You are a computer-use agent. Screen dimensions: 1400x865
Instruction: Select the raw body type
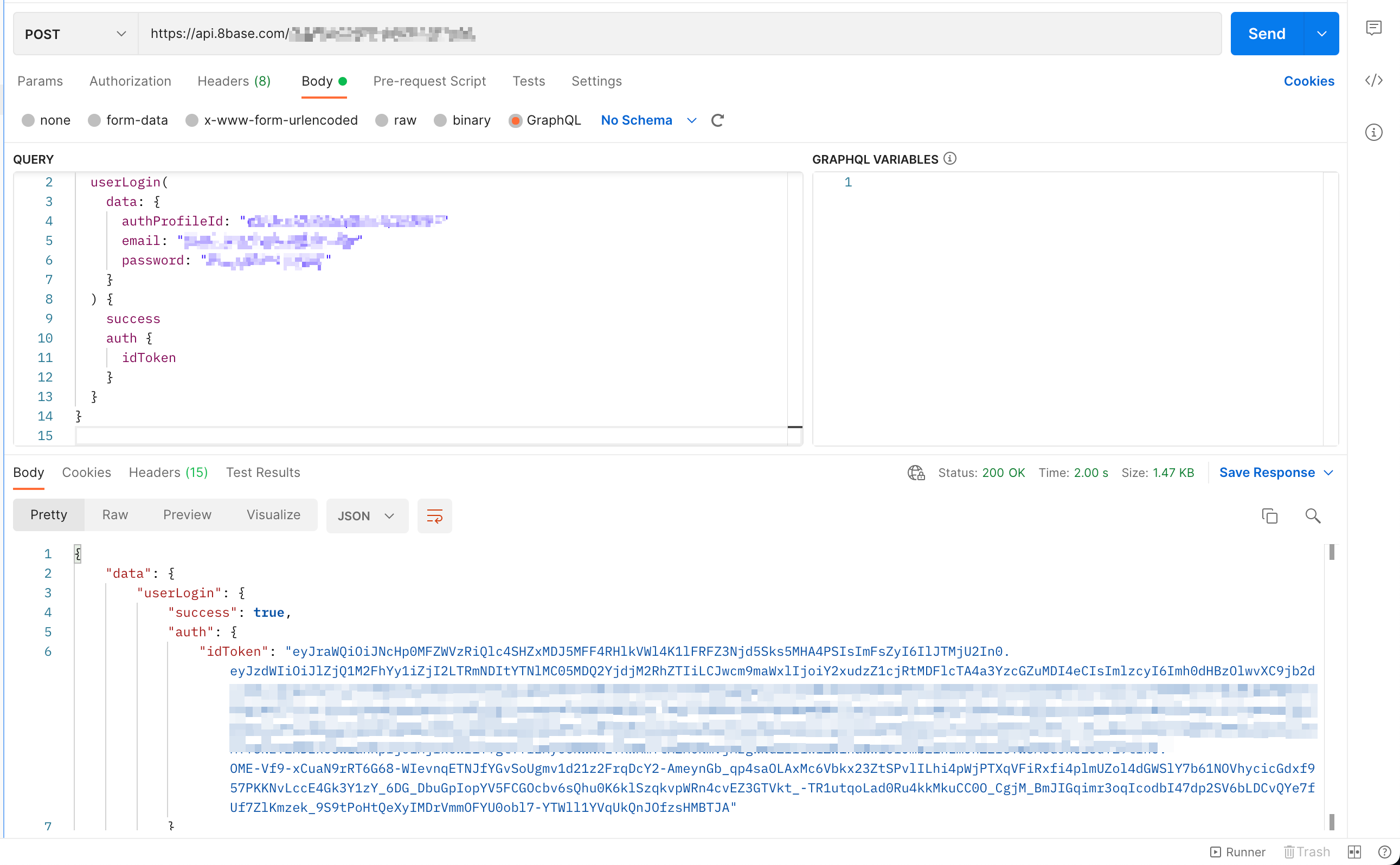pyautogui.click(x=382, y=120)
